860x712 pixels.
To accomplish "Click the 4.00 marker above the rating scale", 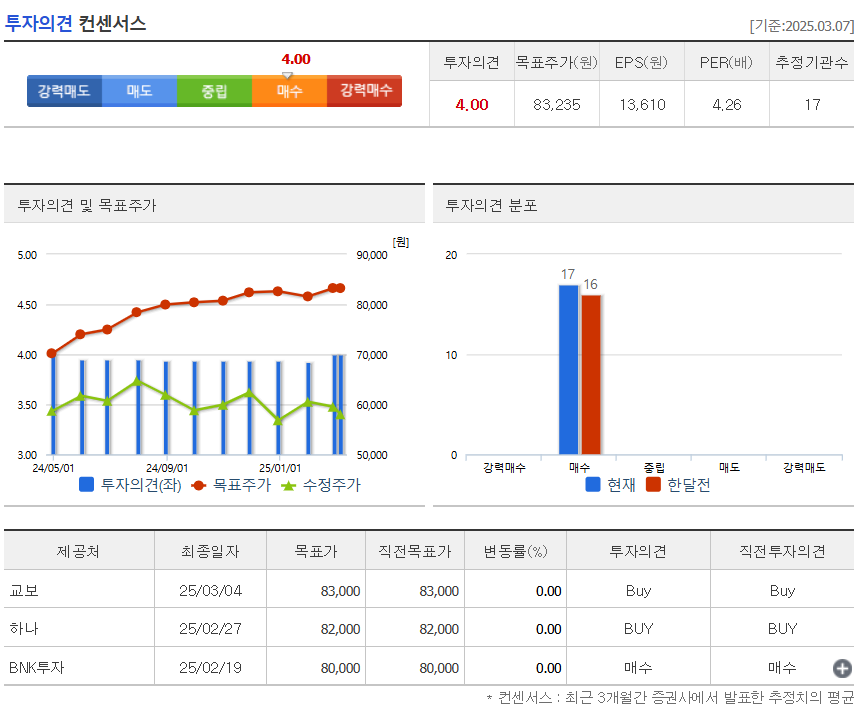I will point(295,59).
